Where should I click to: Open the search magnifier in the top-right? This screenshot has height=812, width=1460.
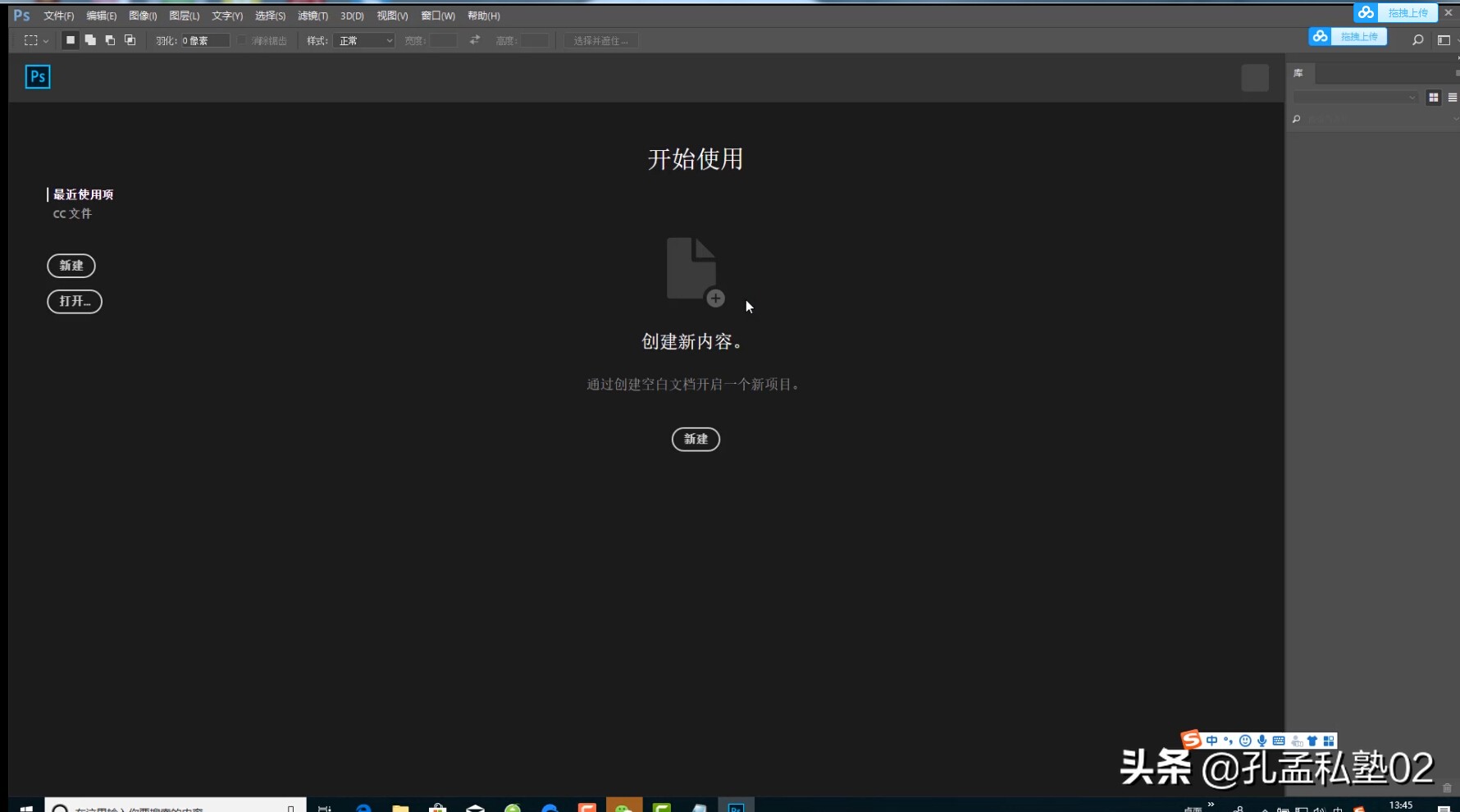tap(1417, 39)
